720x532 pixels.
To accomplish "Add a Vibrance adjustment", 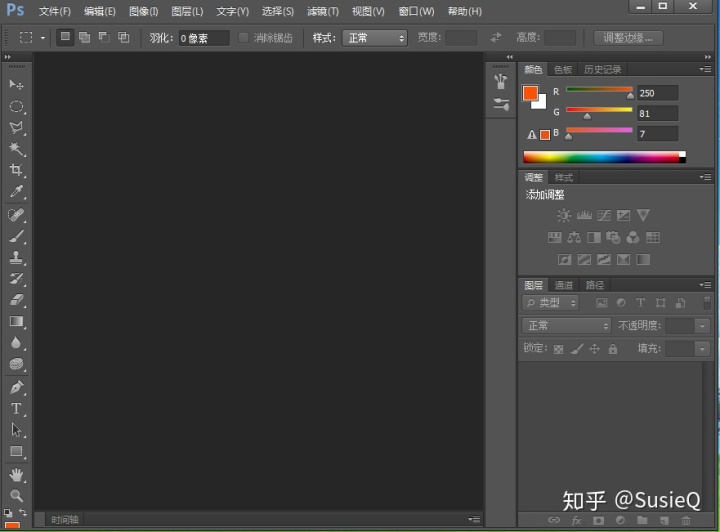I will (643, 215).
